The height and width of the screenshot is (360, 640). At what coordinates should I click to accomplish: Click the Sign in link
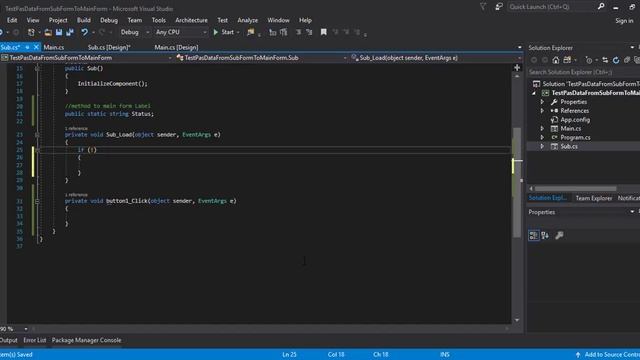(624, 21)
